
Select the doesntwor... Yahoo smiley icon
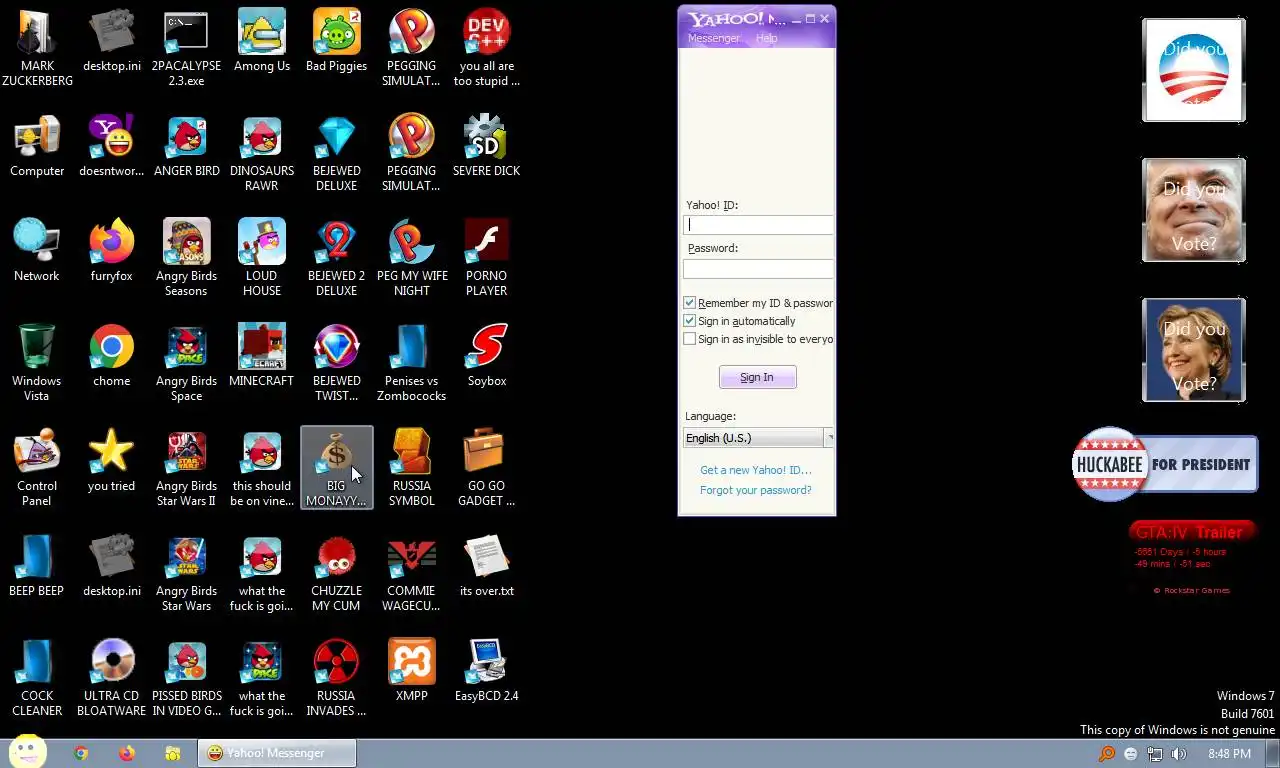pyautogui.click(x=111, y=147)
